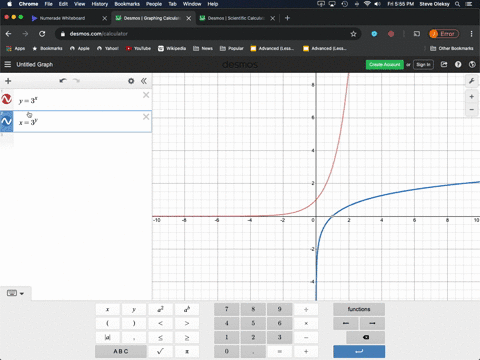
Task: Tap the equals key
Action: tap(279, 351)
